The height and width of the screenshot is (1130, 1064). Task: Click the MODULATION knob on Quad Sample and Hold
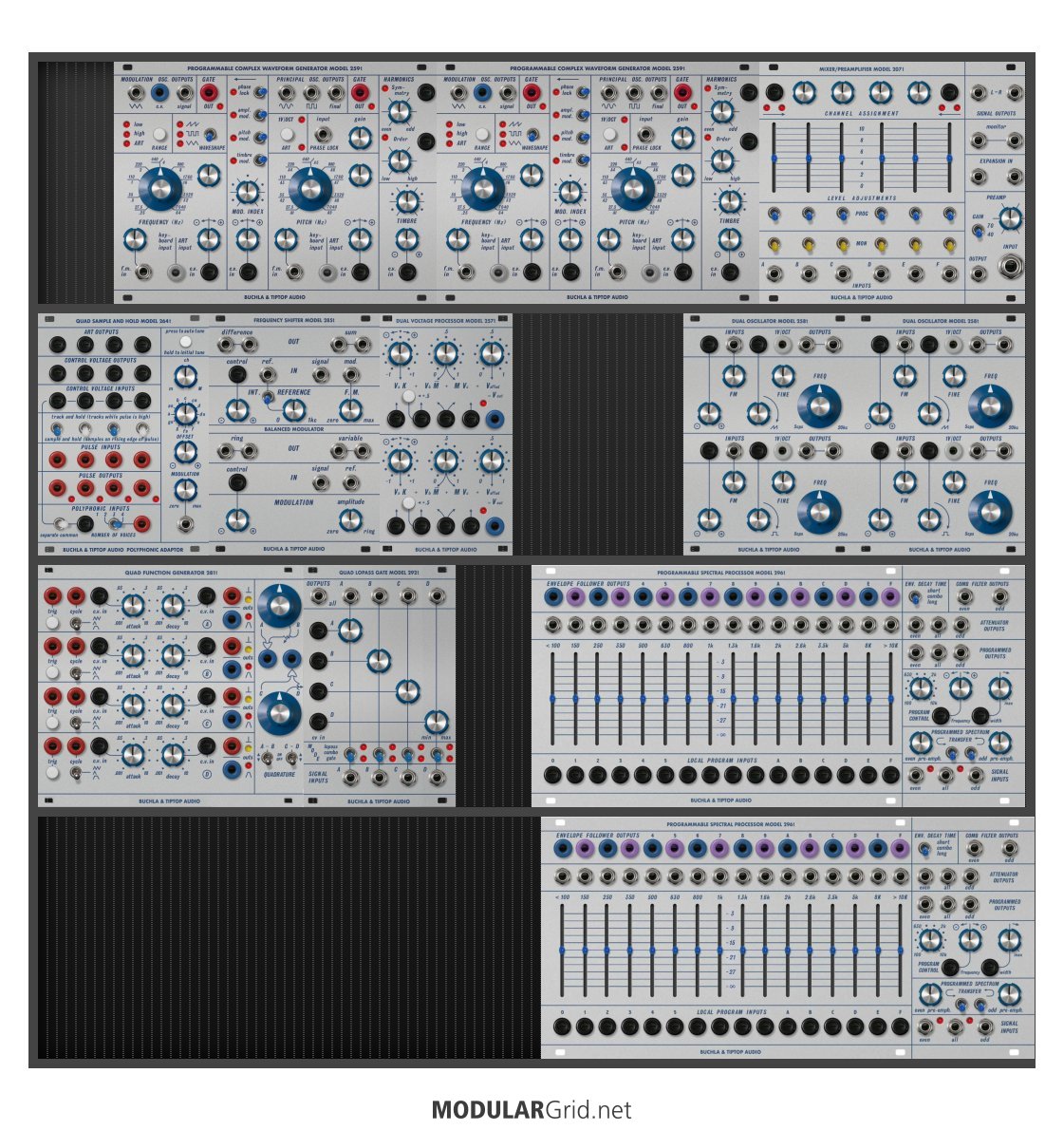click(x=185, y=489)
